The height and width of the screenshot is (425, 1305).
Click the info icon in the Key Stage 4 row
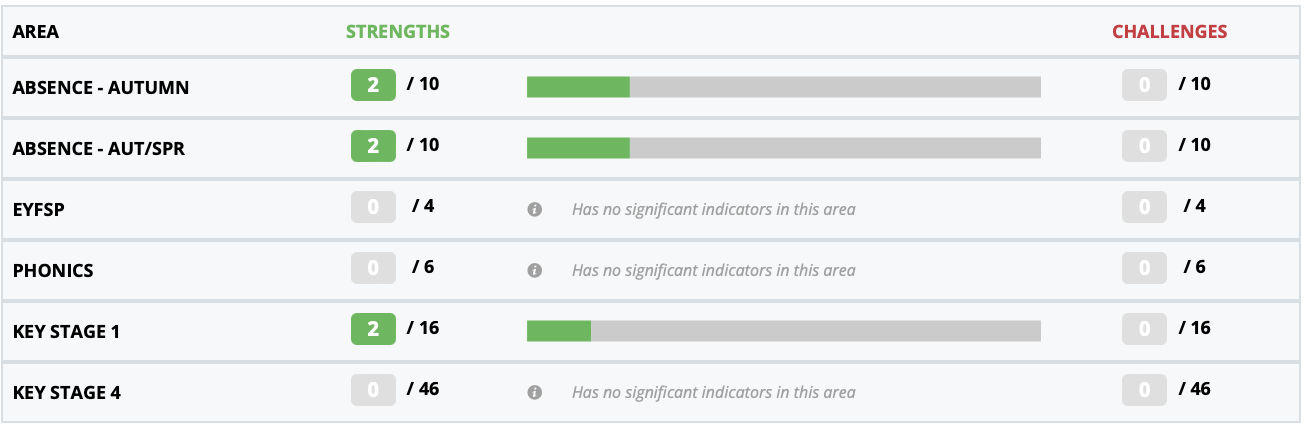(x=535, y=393)
